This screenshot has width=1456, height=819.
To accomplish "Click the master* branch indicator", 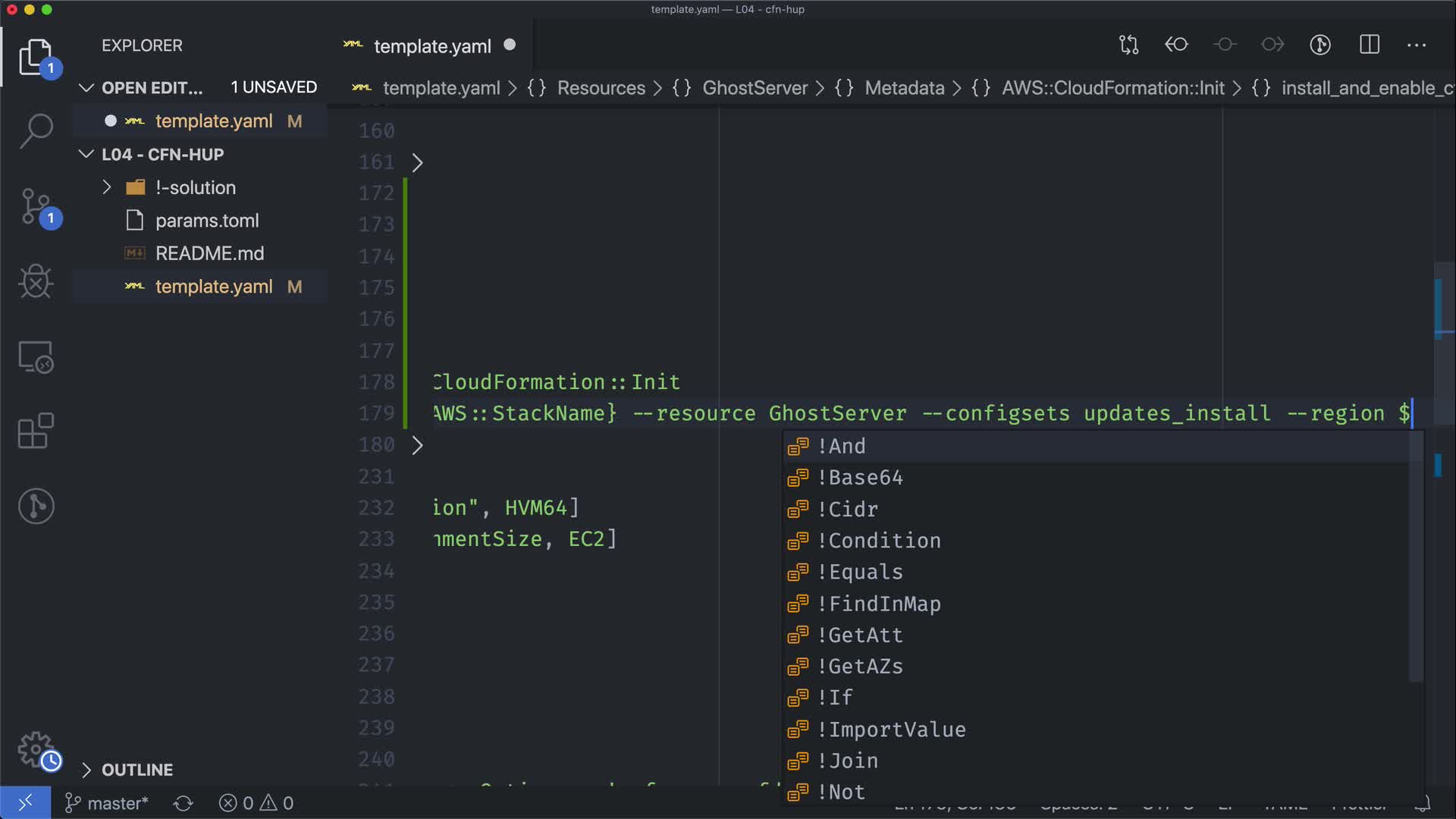I will [107, 803].
